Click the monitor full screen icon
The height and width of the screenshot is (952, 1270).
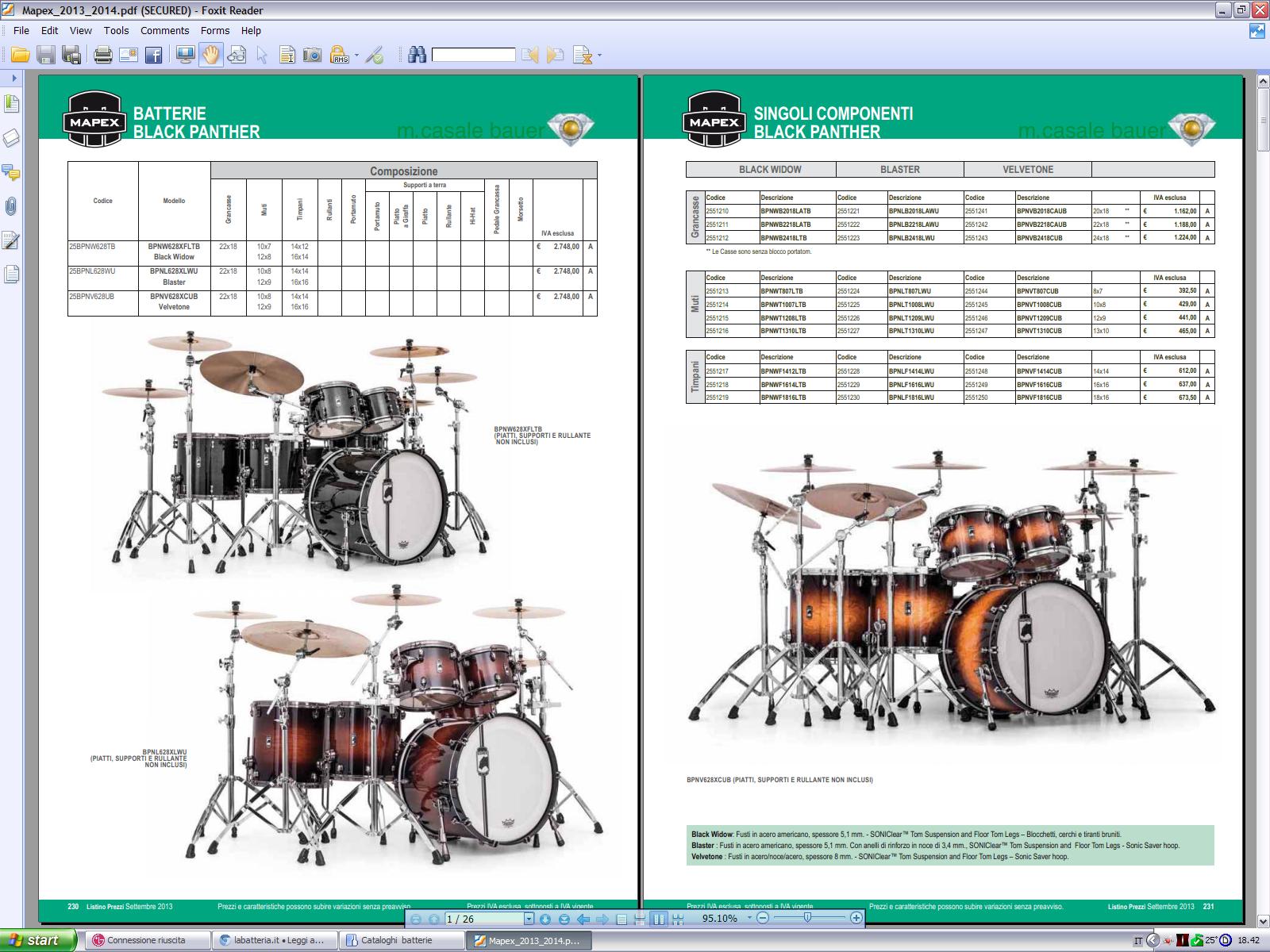coord(185,55)
